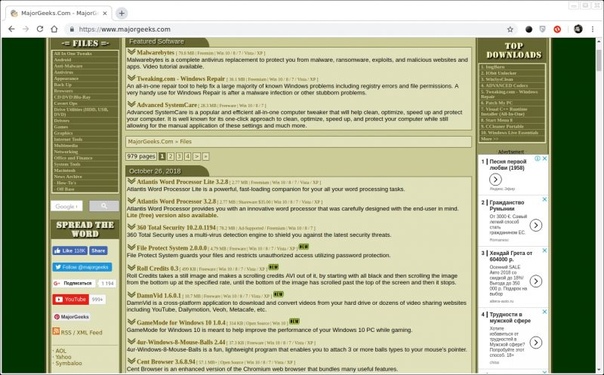Open DamnVid 1.6.0.1 download link
This screenshot has width=604, height=375.
click(159, 296)
